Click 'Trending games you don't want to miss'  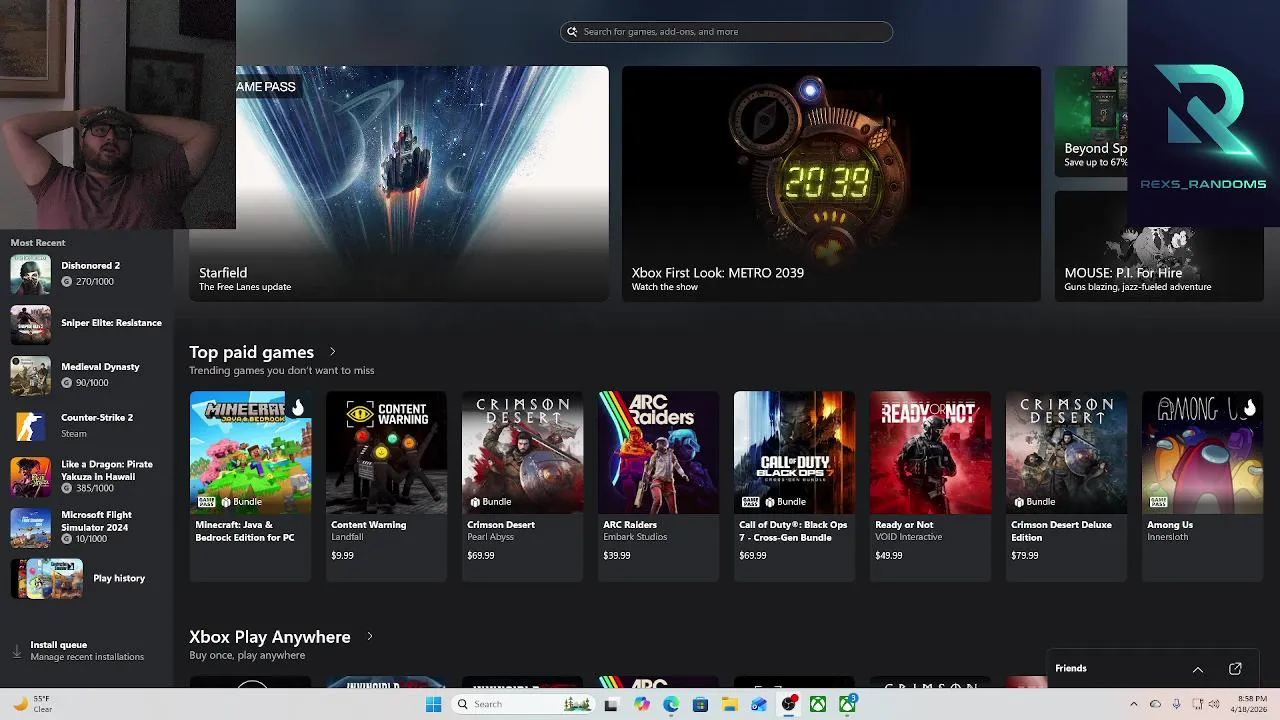point(282,370)
